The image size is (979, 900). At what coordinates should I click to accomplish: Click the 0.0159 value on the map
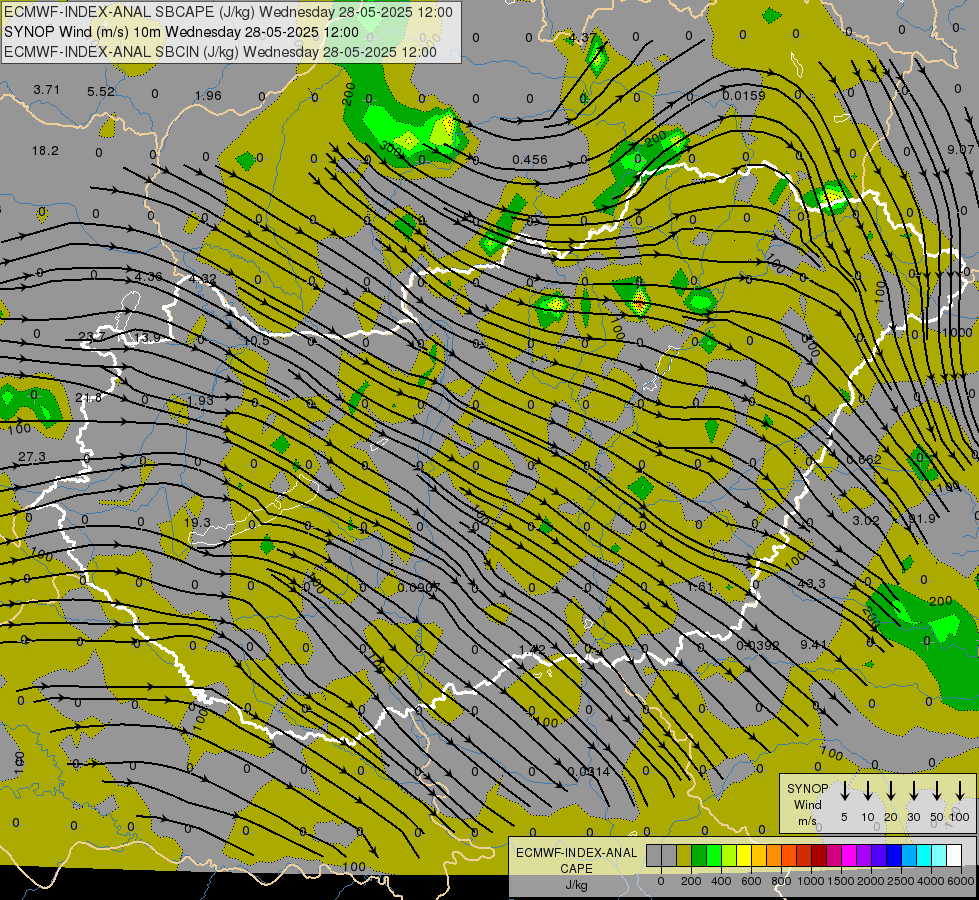point(744,95)
